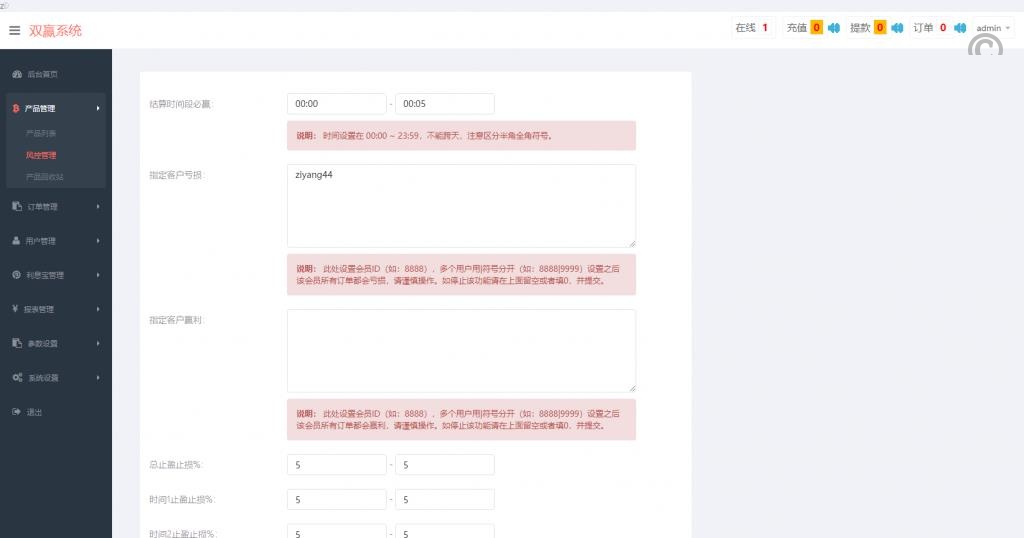Expand the 订单管理 sidebar menu

tap(55, 207)
